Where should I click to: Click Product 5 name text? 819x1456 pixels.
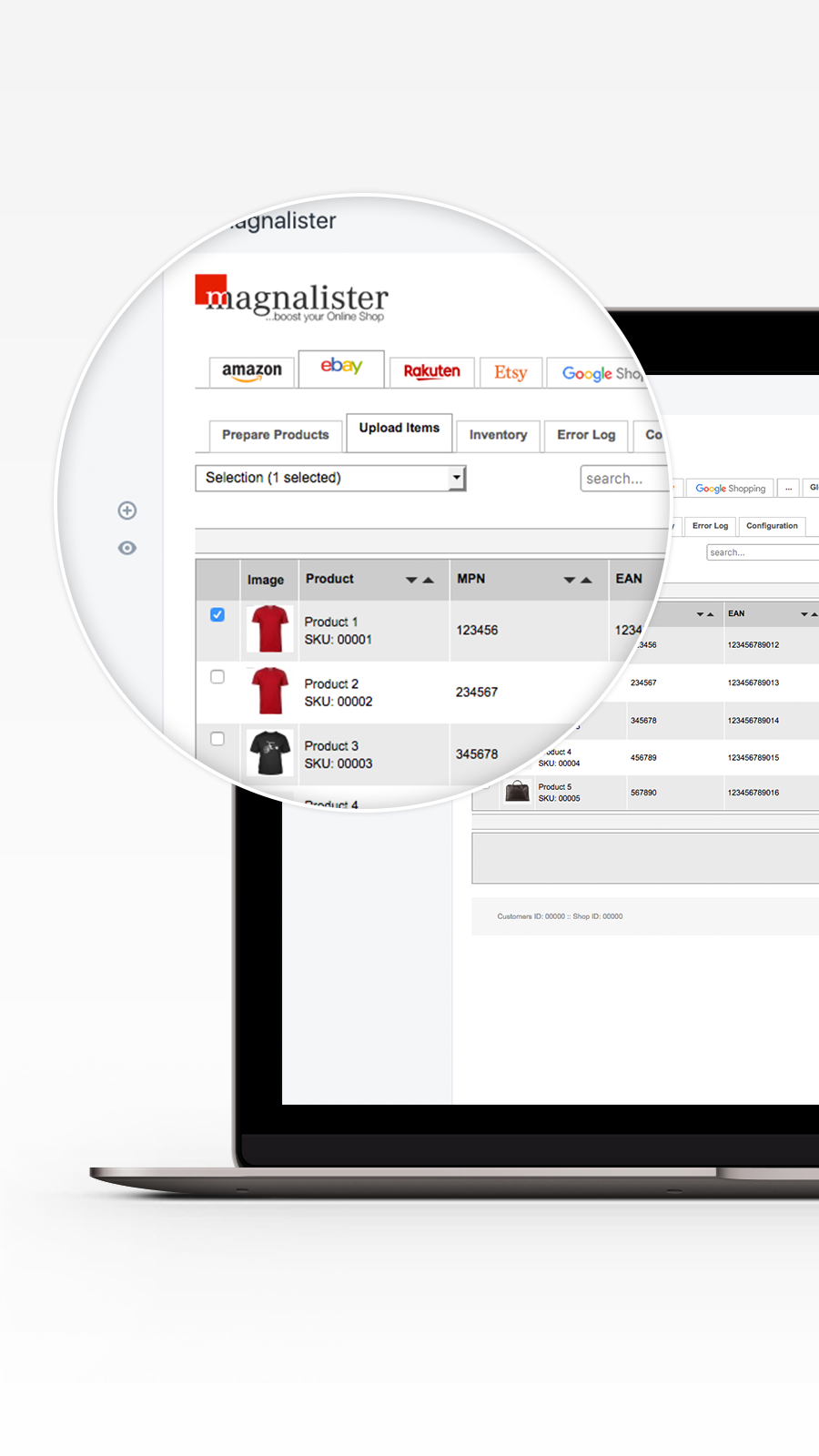coord(555,787)
